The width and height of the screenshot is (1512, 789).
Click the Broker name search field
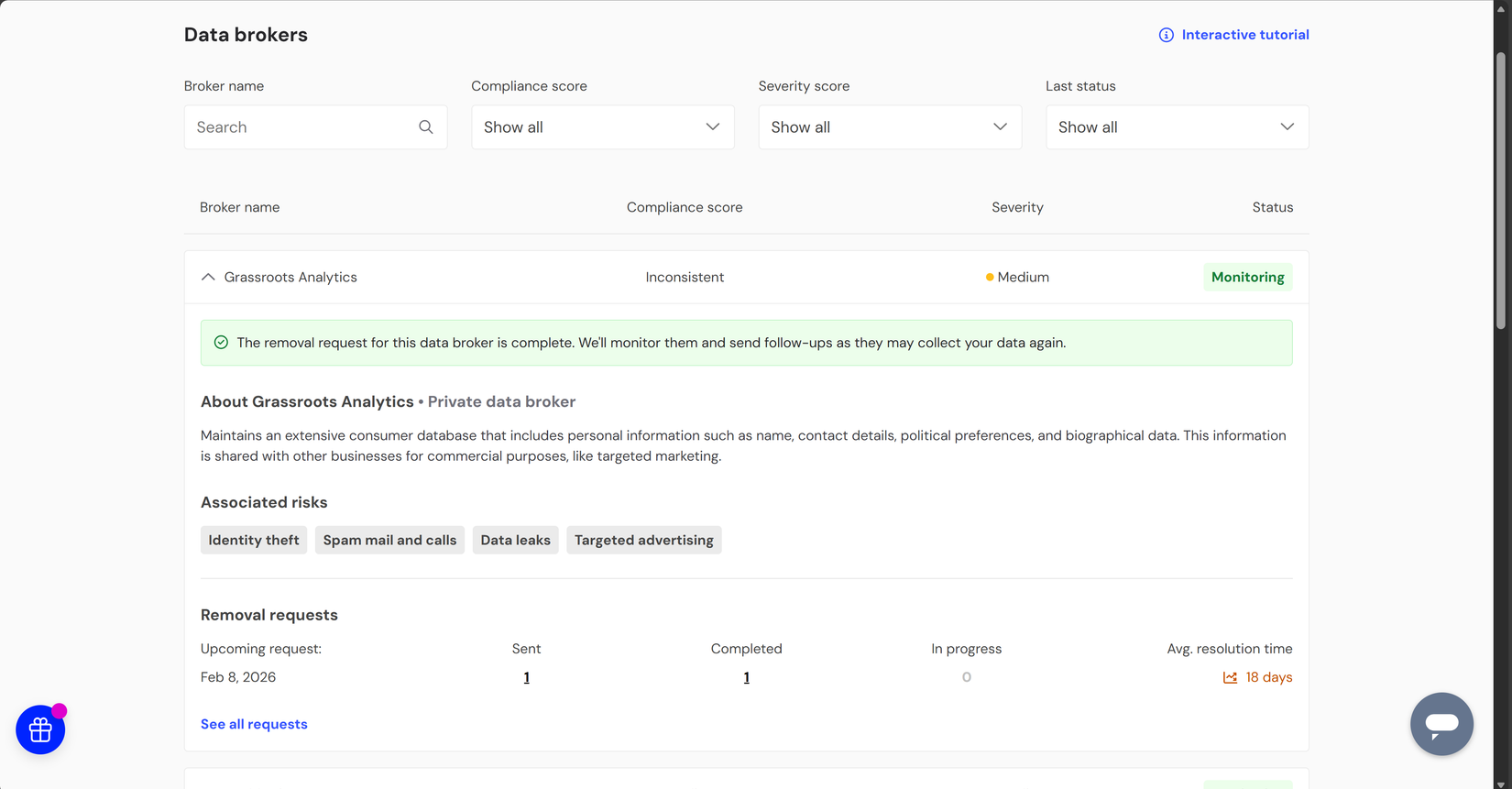pos(302,127)
